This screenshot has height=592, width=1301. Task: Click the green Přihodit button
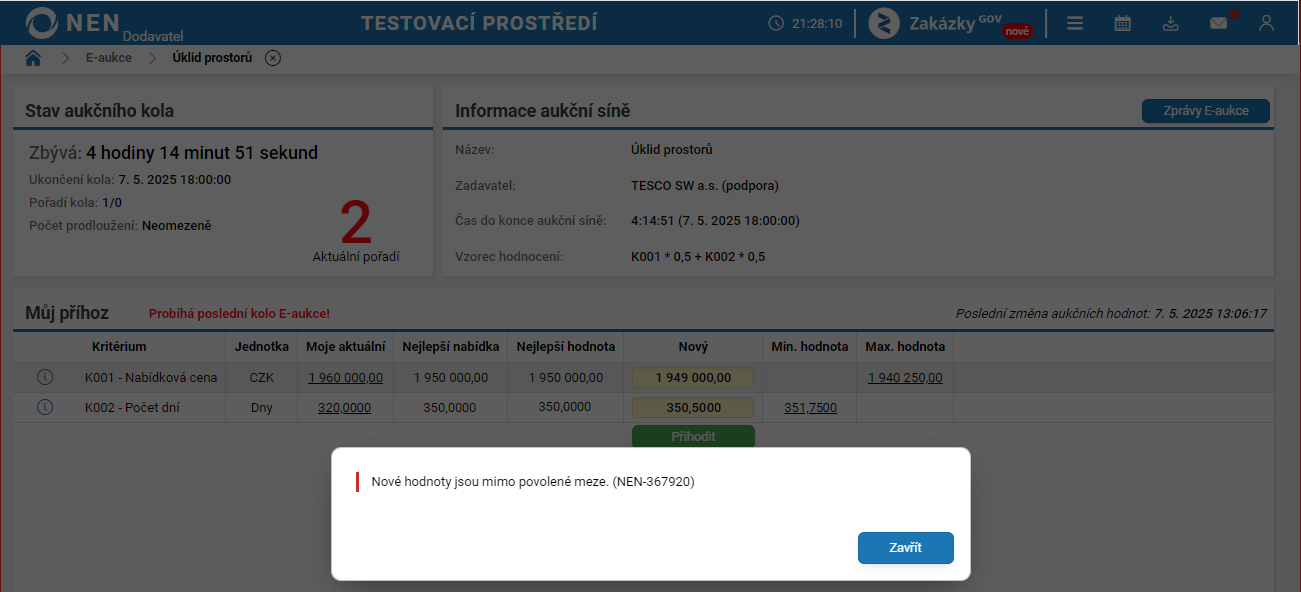[x=693, y=437]
